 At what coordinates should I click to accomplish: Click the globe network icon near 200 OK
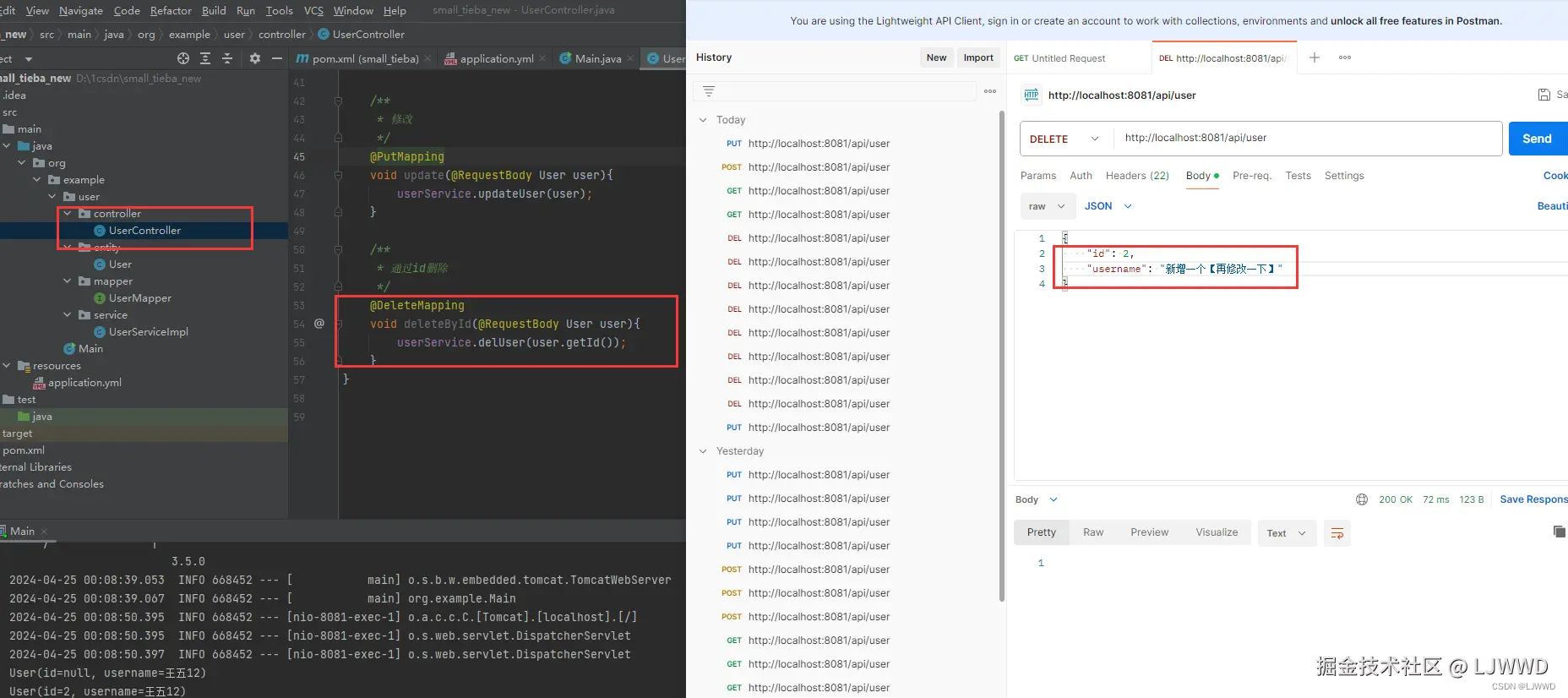[x=1362, y=499]
